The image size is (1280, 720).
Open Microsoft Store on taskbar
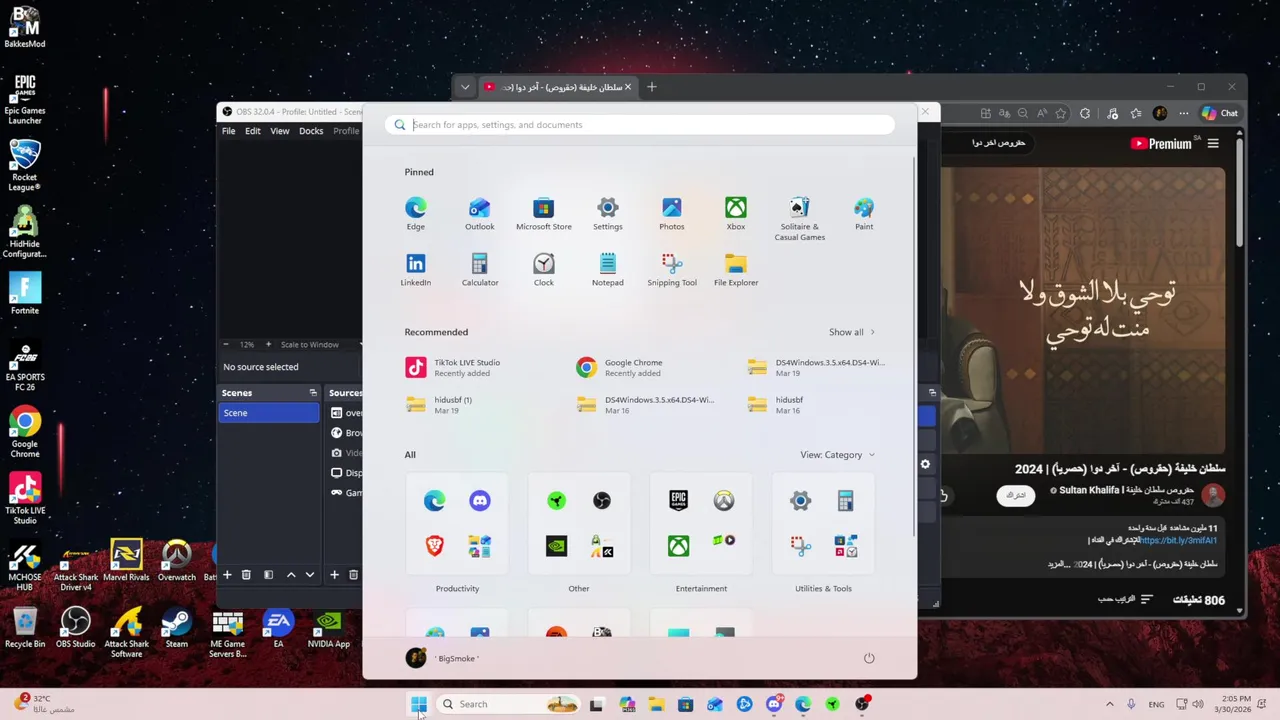685,704
